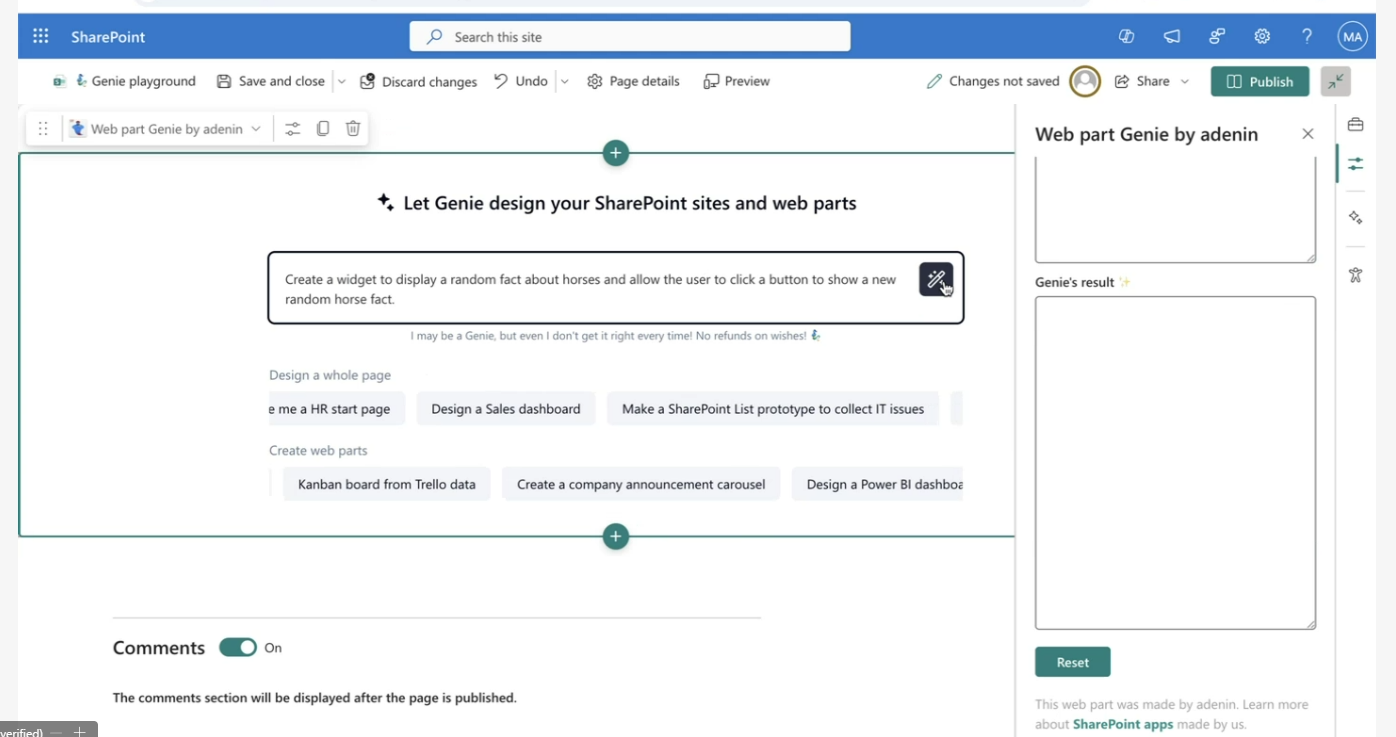The width and height of the screenshot is (1396, 737).
Task: Undo the last change
Action: [521, 81]
